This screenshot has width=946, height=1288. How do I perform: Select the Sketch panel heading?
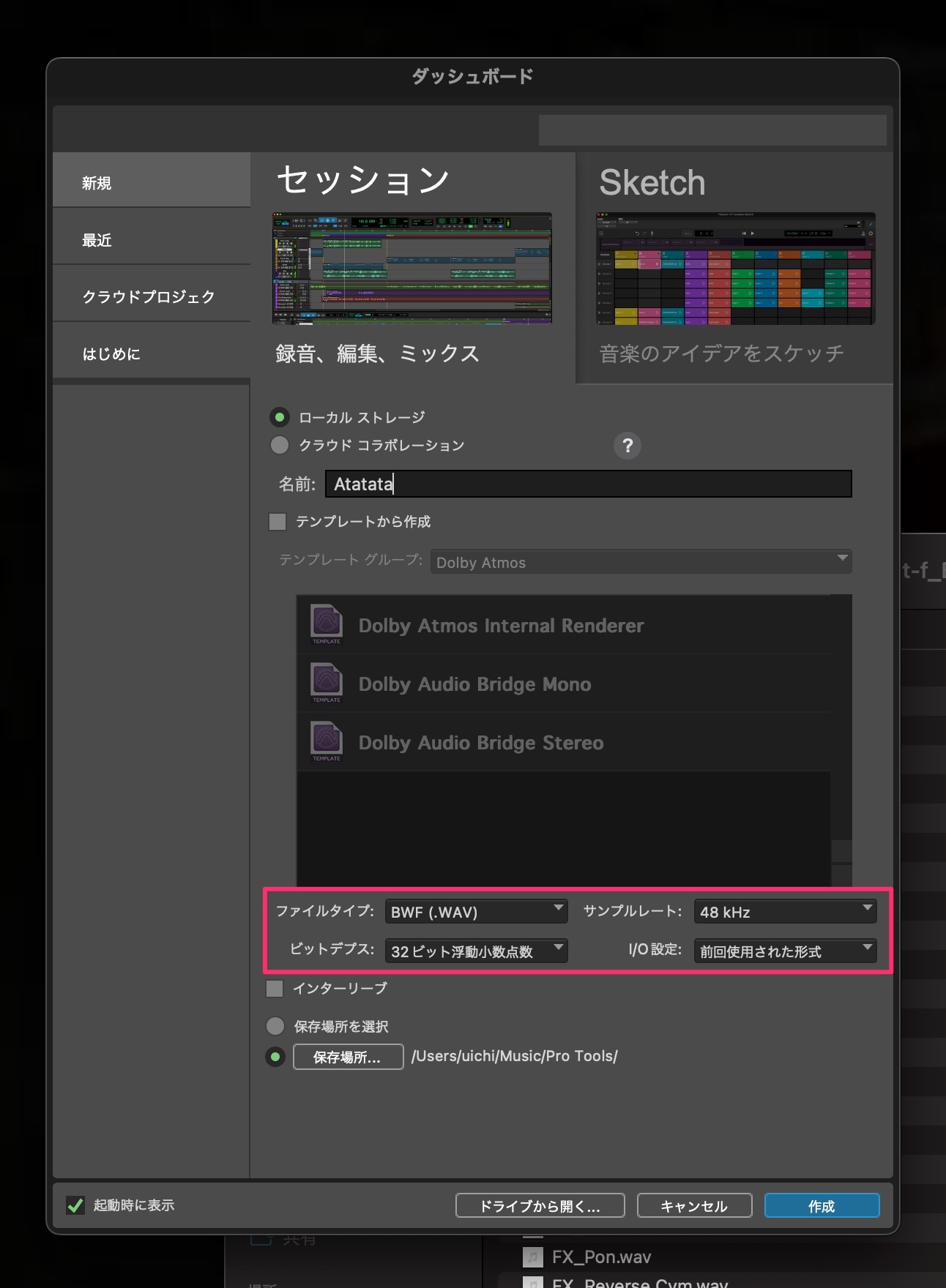pyautogui.click(x=652, y=182)
